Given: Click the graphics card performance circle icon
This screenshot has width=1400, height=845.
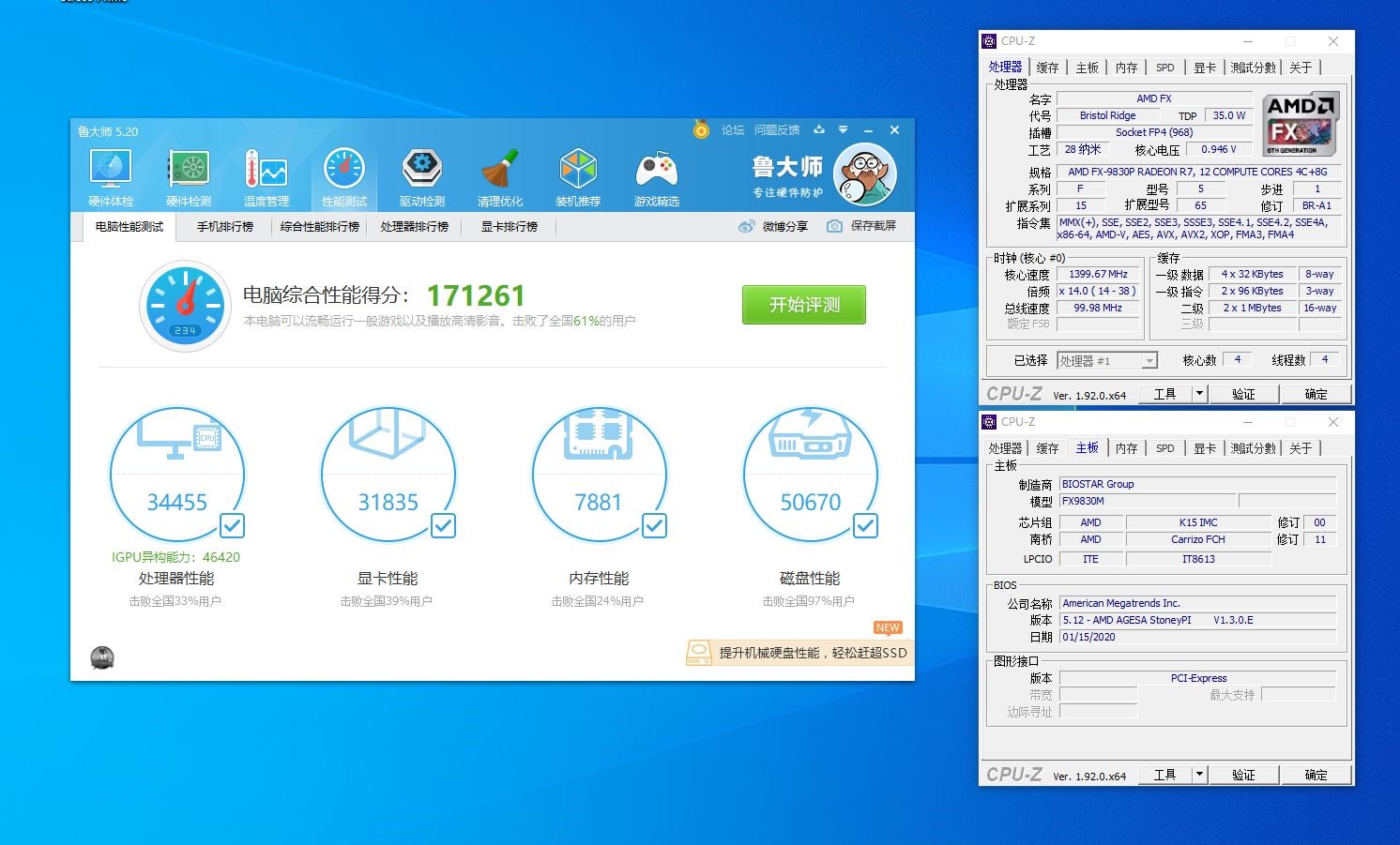Looking at the screenshot, I should (388, 474).
